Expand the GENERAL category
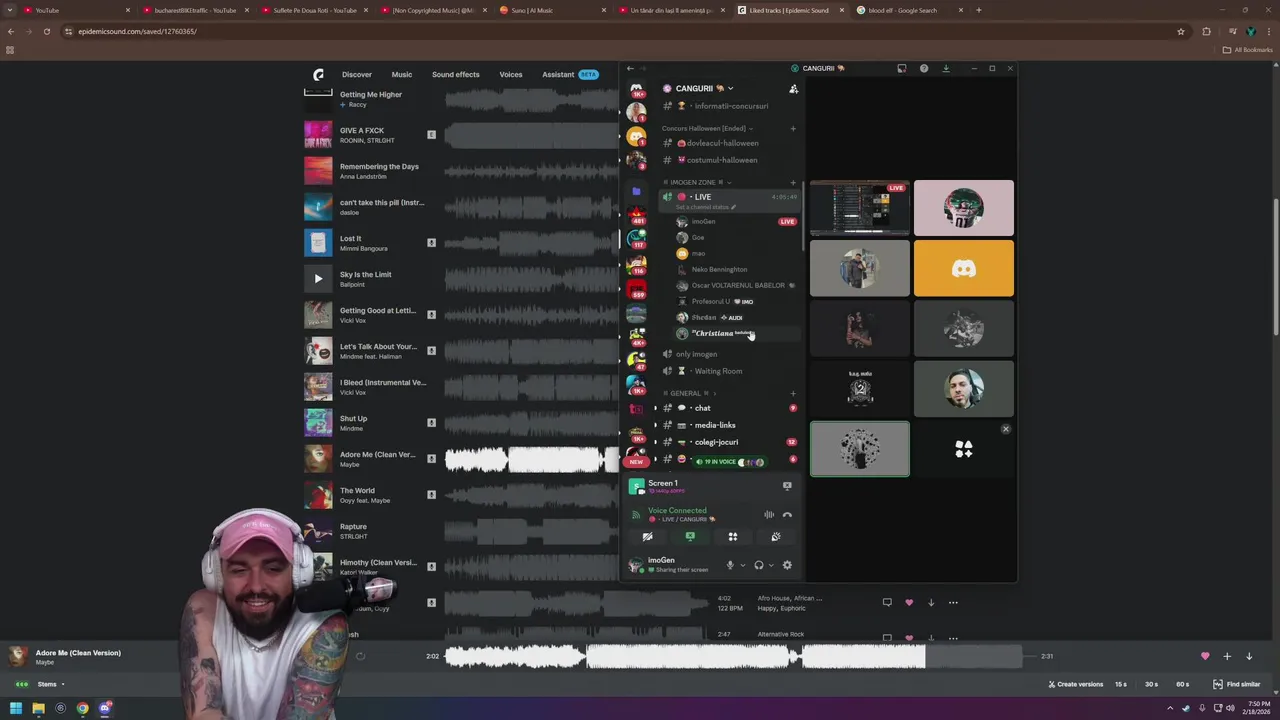Image resolution: width=1280 pixels, height=720 pixels. [x=690, y=393]
